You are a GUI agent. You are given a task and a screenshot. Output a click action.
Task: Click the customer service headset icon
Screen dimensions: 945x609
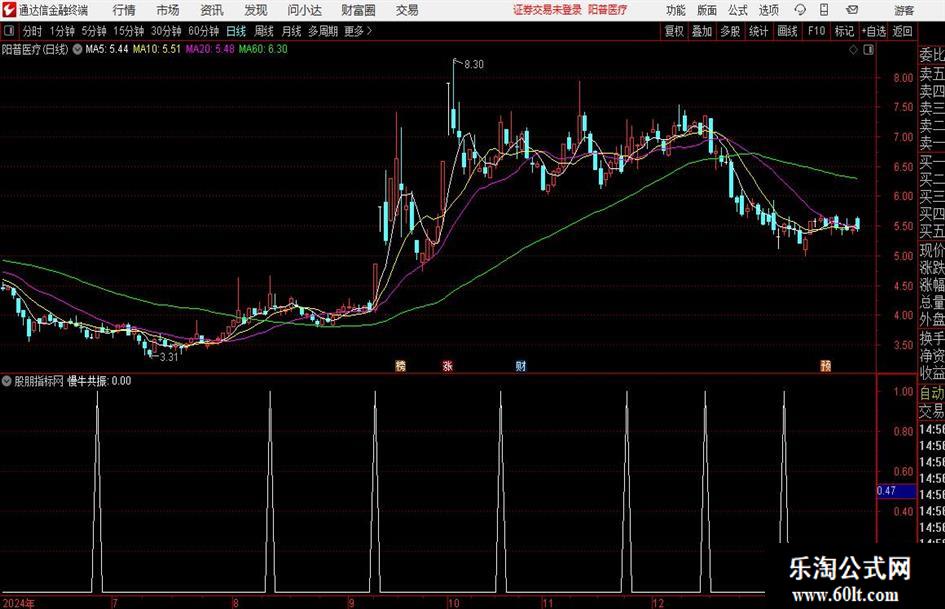tap(800, 10)
